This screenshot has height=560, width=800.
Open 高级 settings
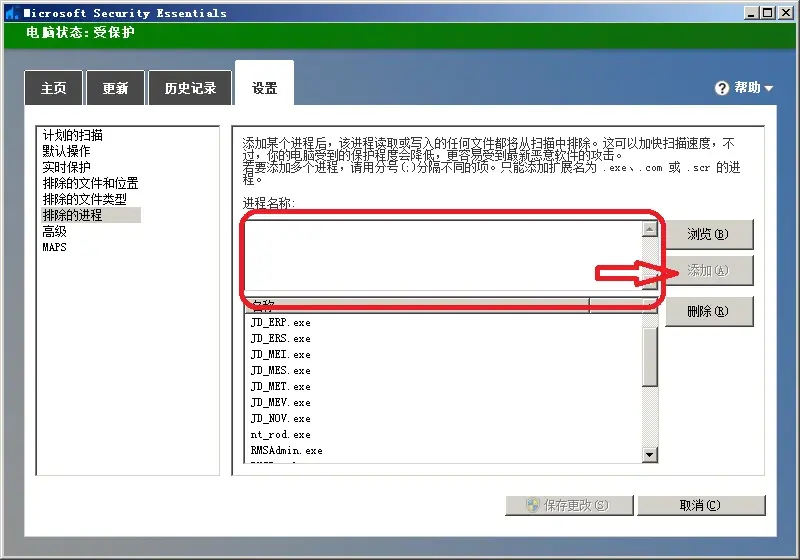(x=55, y=232)
